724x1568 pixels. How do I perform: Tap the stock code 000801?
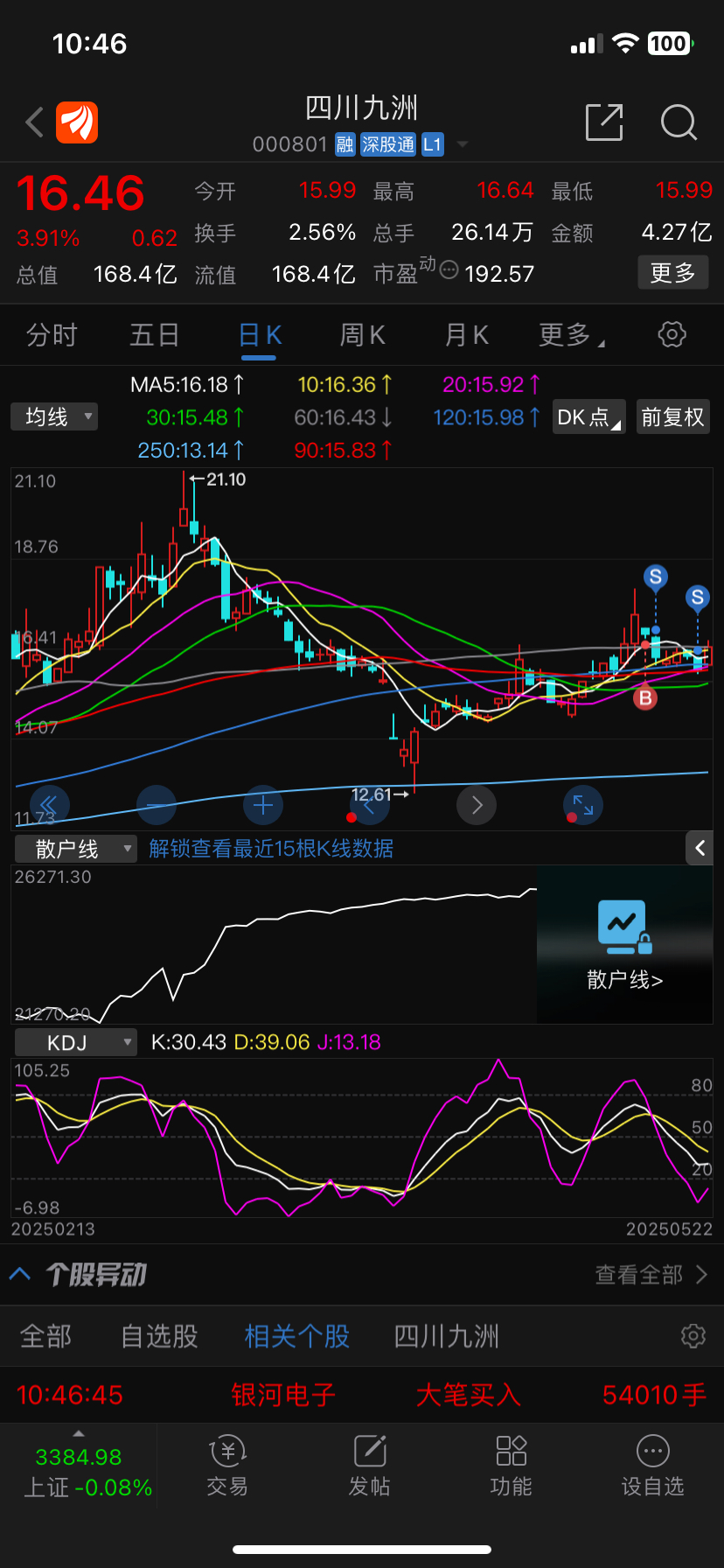pos(289,144)
